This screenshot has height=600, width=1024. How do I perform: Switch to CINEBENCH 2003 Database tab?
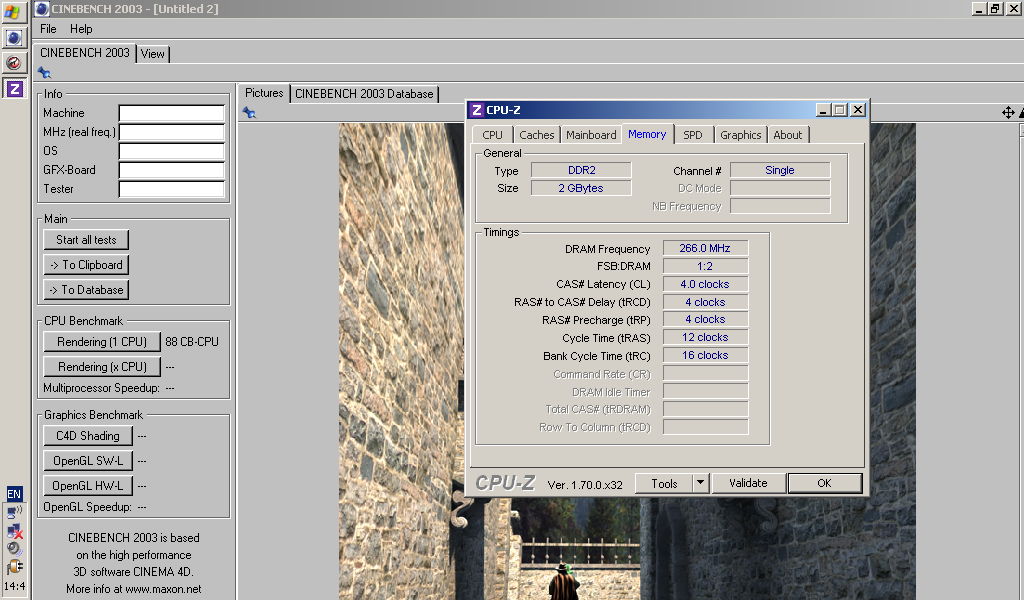(x=364, y=94)
